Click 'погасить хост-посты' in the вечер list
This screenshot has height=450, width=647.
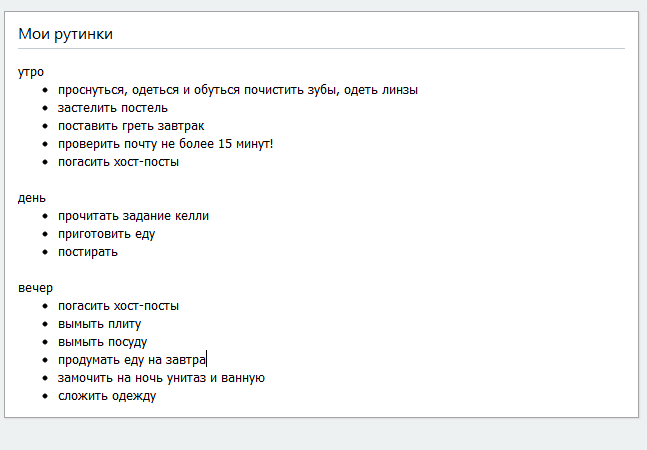click(118, 306)
